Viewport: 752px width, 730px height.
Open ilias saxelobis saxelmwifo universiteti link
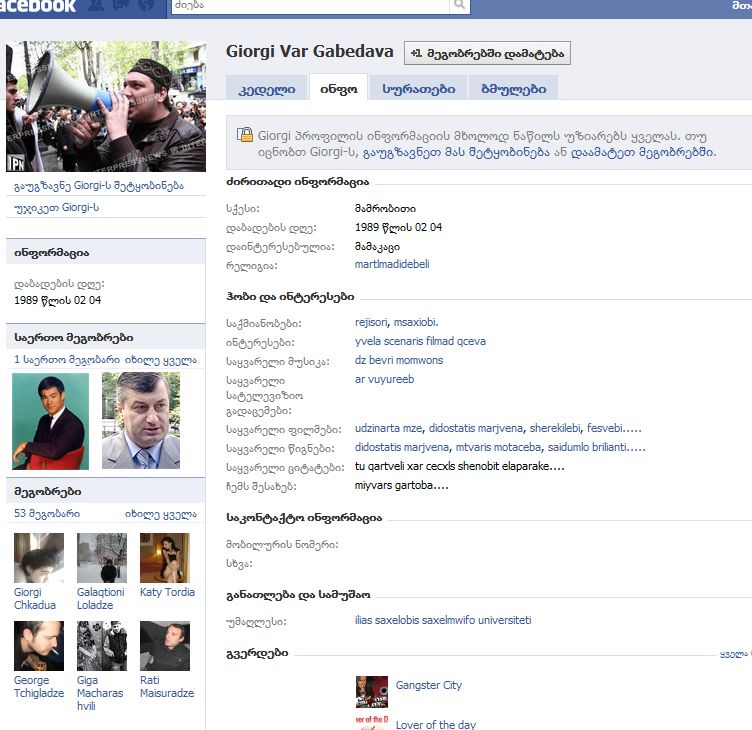(443, 620)
